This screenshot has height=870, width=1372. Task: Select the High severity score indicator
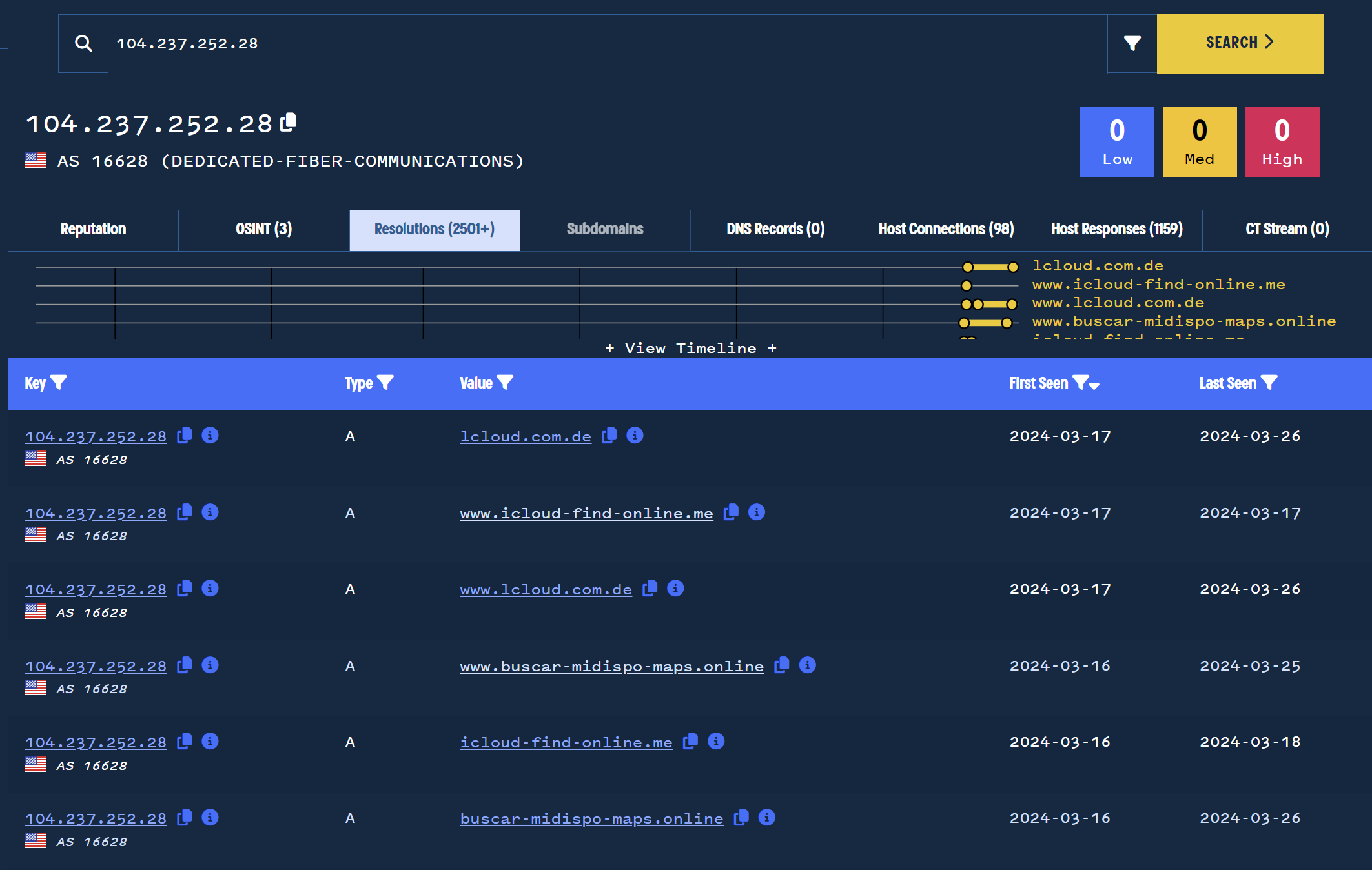(x=1282, y=141)
